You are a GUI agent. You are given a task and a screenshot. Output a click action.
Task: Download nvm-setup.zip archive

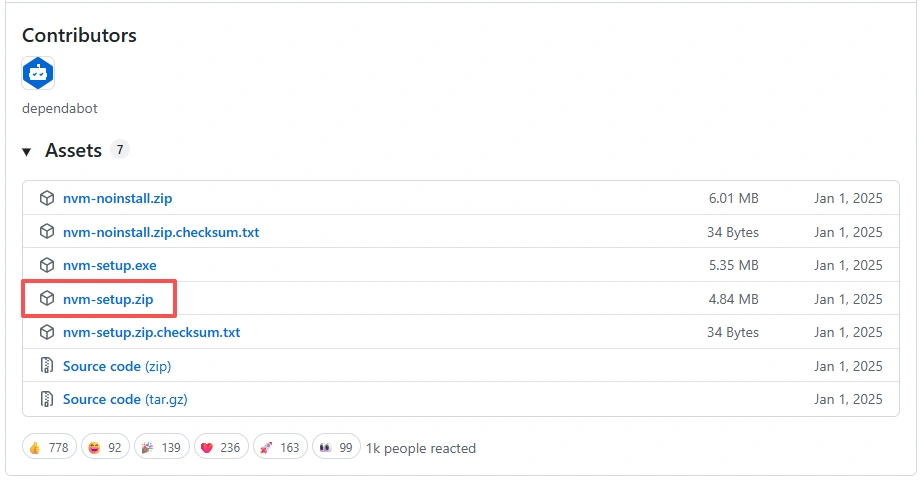pyautogui.click(x=108, y=299)
